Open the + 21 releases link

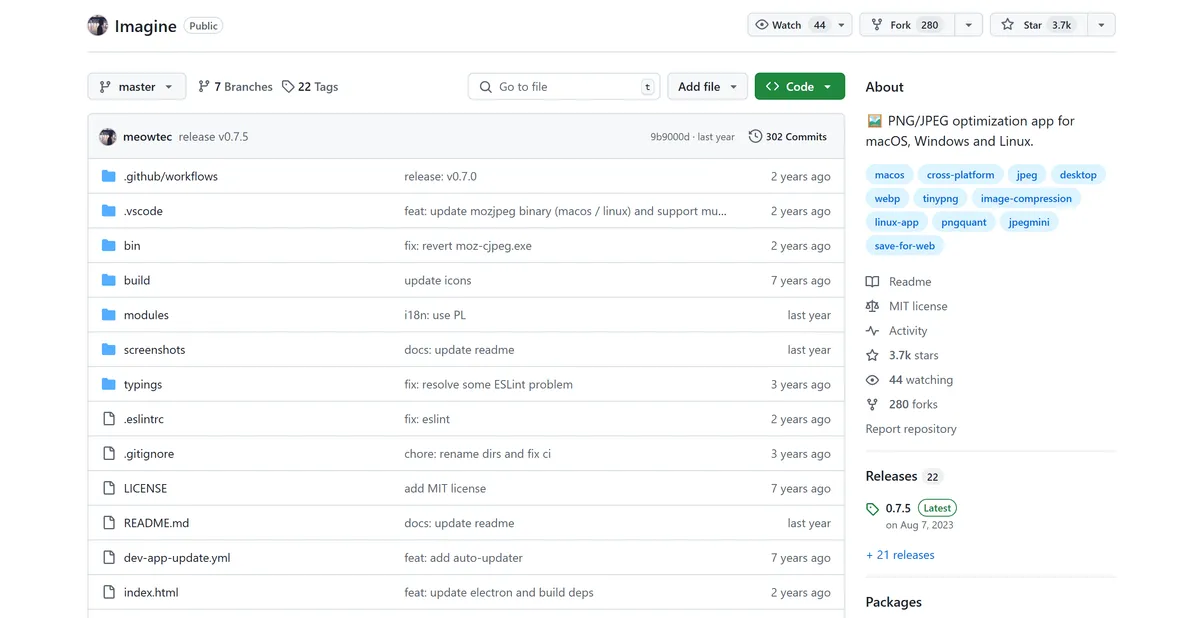point(900,555)
